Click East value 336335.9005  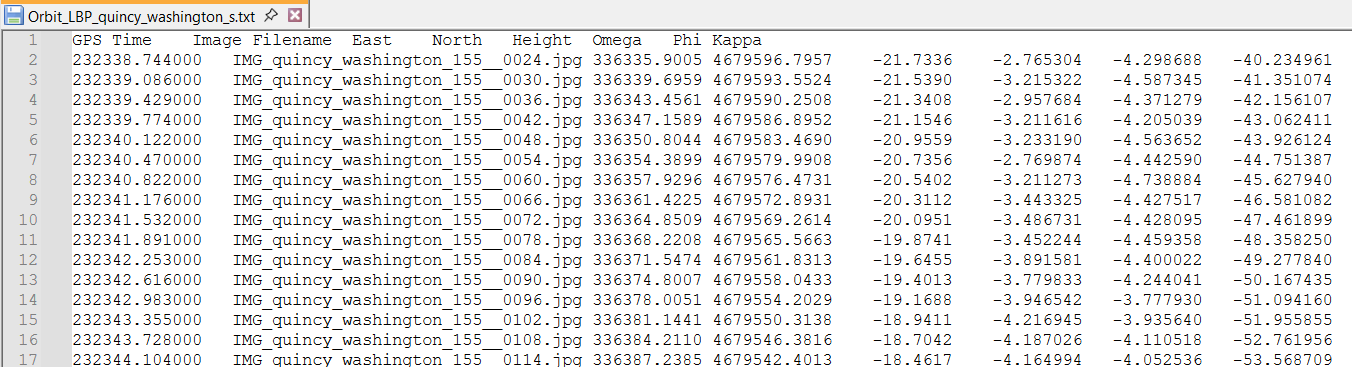pyautogui.click(x=647, y=60)
